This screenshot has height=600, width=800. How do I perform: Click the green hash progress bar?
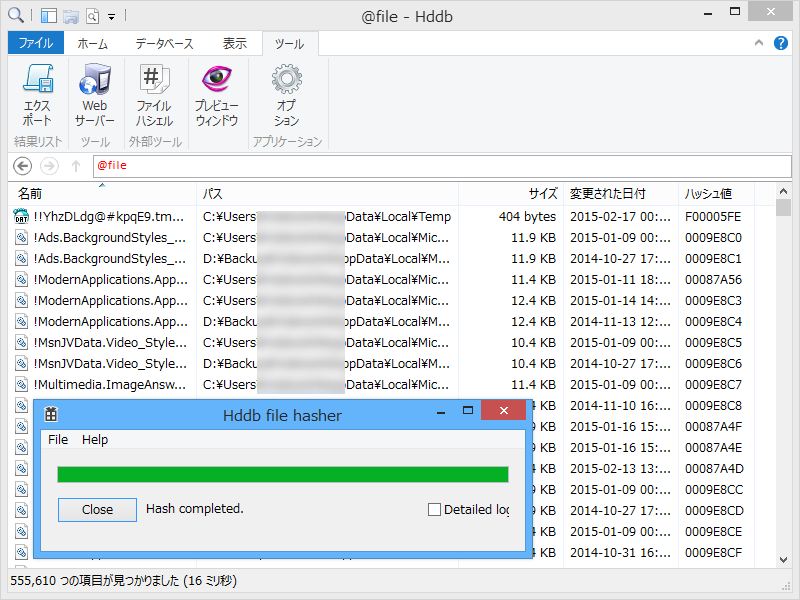coord(283,474)
